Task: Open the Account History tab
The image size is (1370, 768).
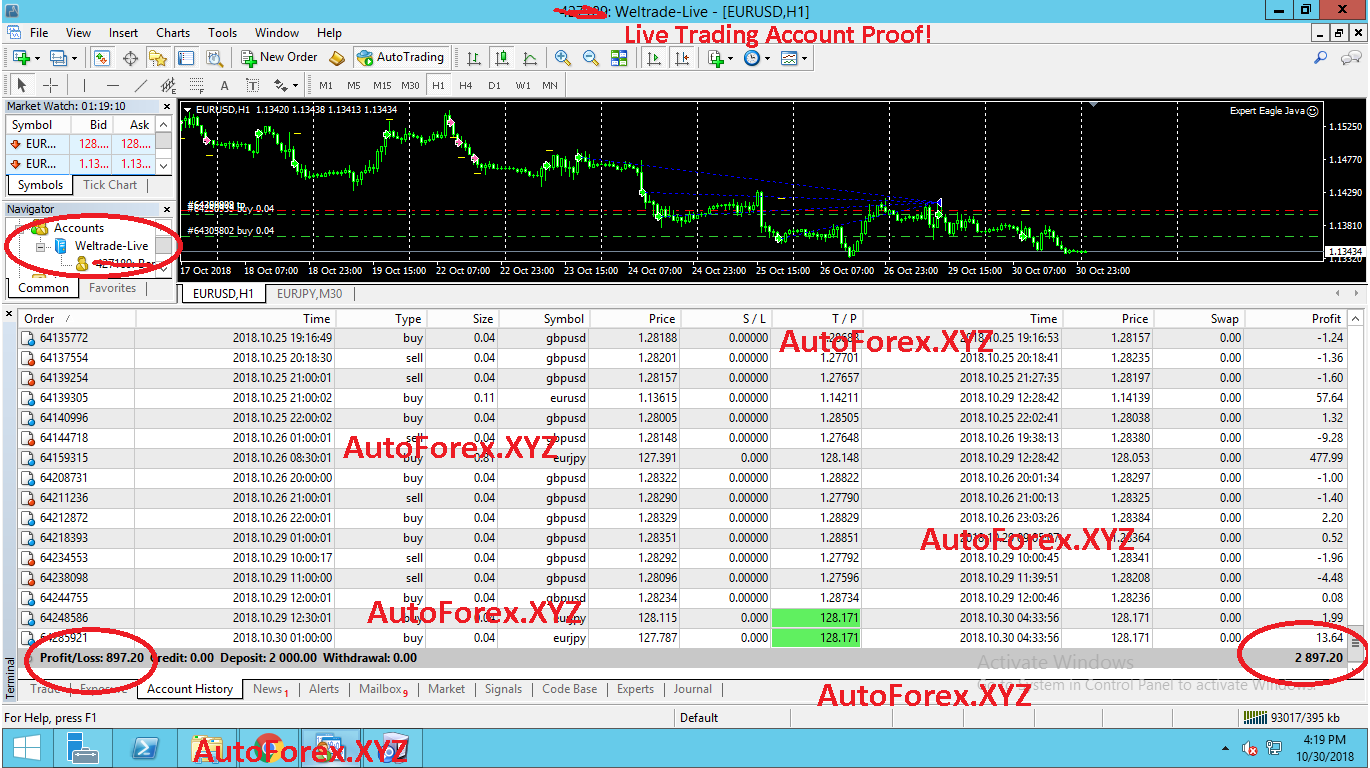Action: [189, 689]
